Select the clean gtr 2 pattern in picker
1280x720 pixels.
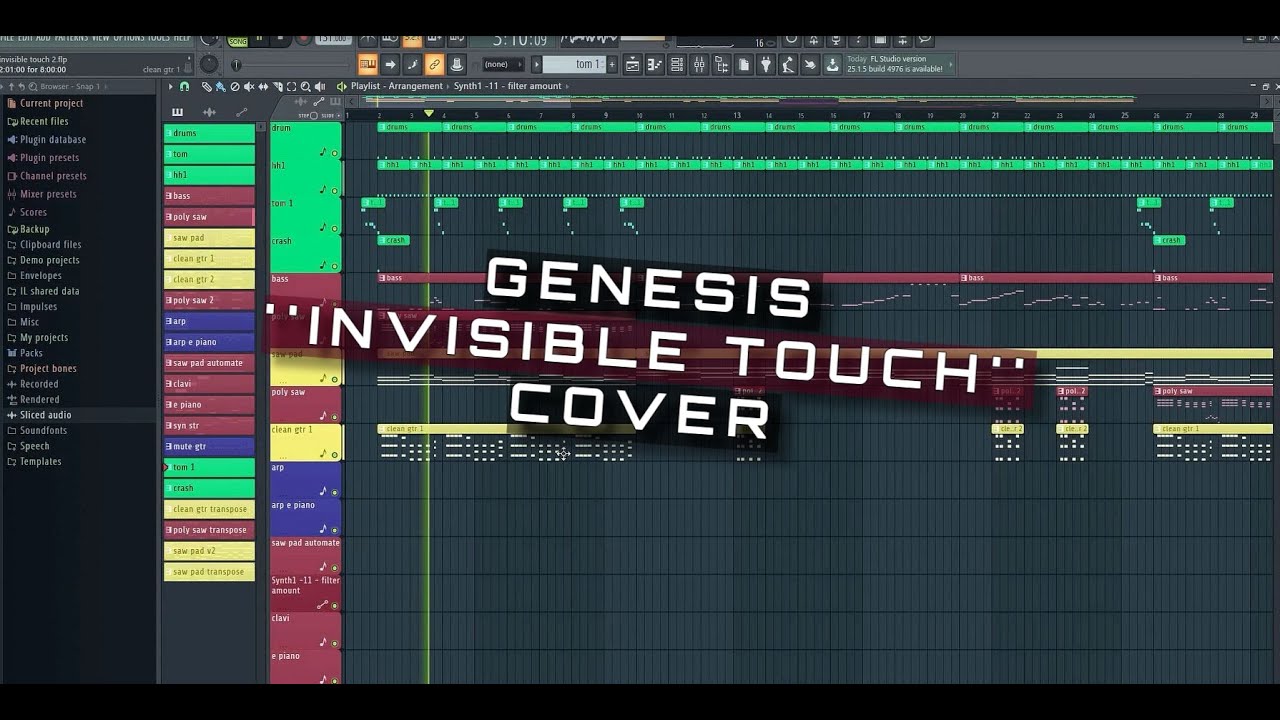(209, 279)
